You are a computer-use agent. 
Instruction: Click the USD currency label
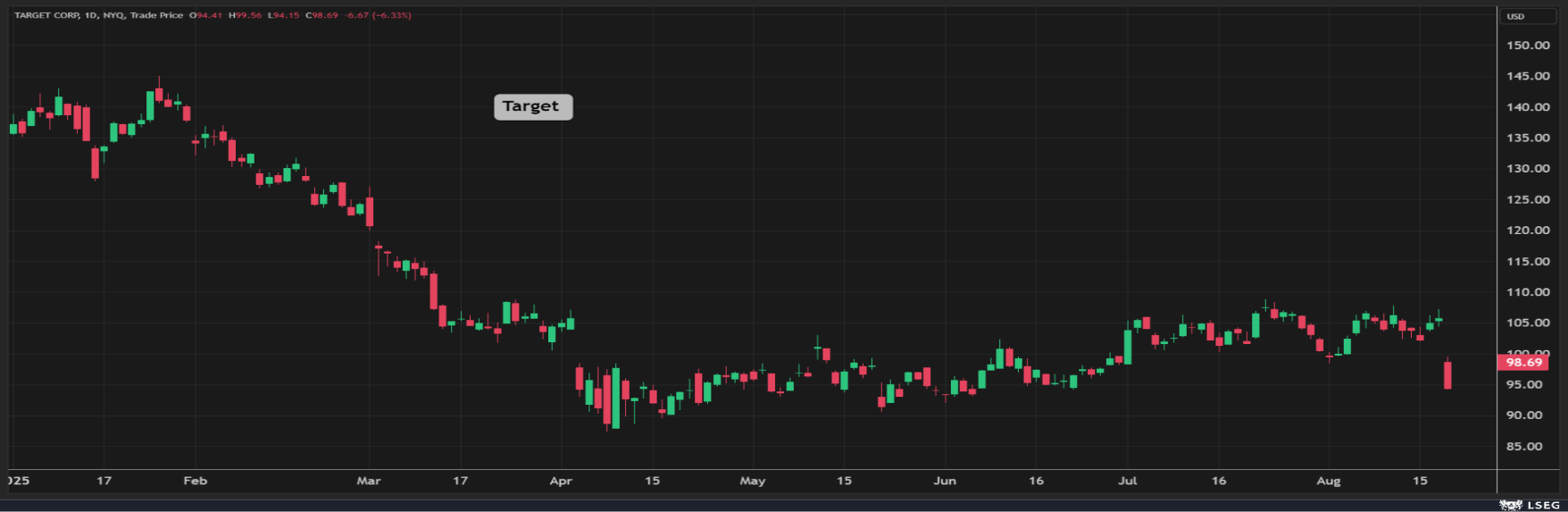[1515, 16]
